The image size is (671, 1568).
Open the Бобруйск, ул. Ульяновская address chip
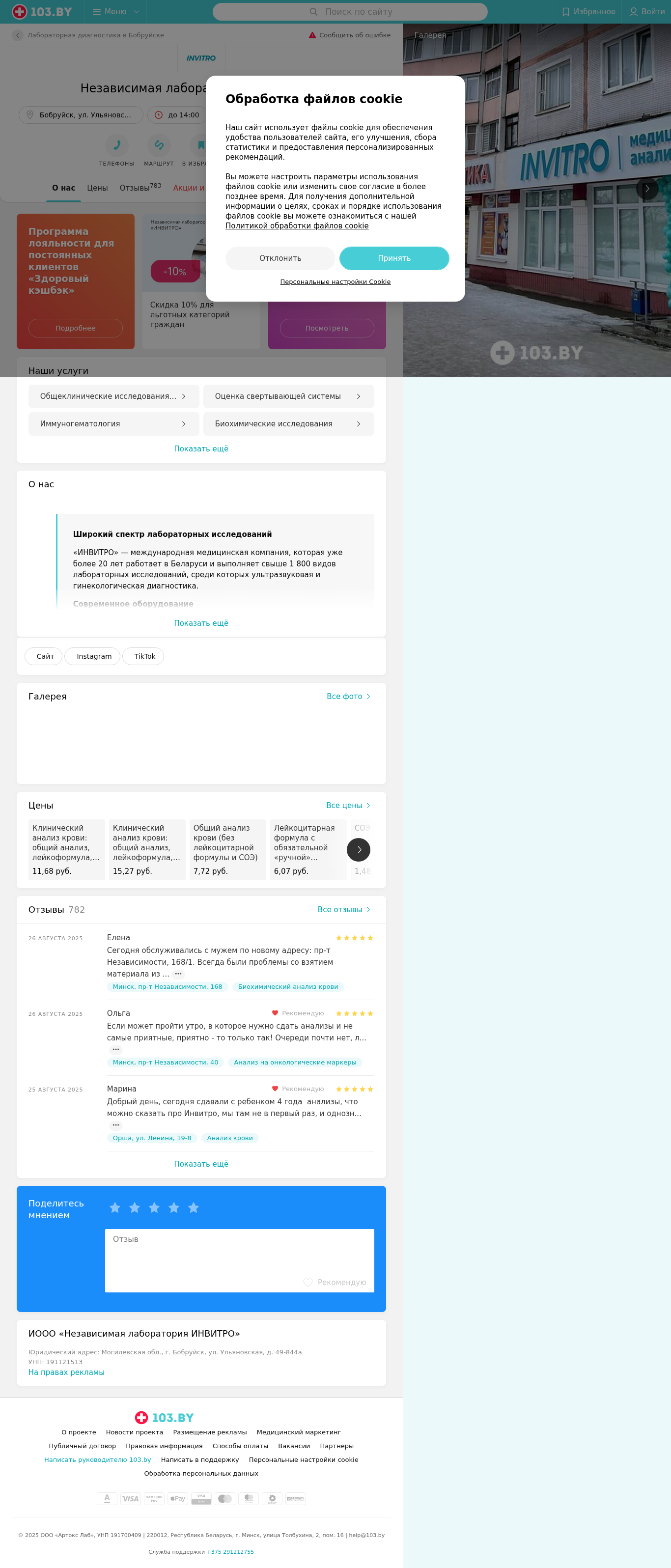tap(81, 115)
